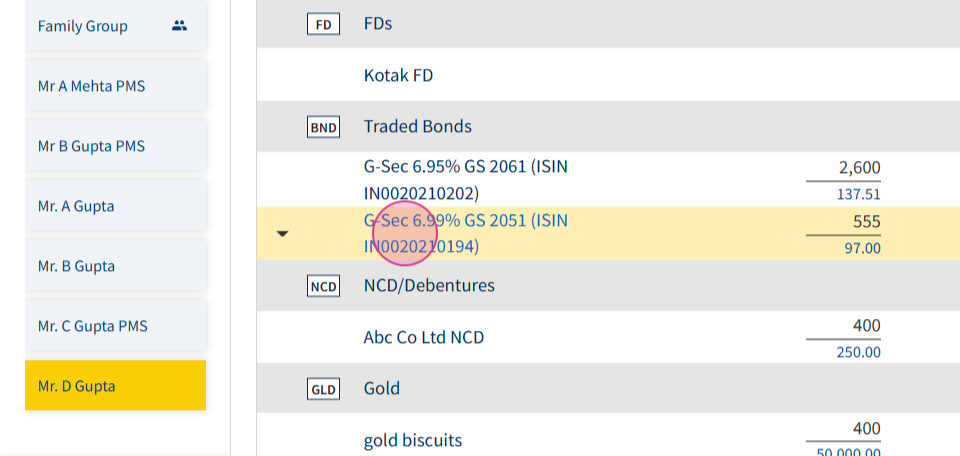Click the Abc Co Ltd NCD holding
The width and height of the screenshot is (960, 456).
pos(424,337)
